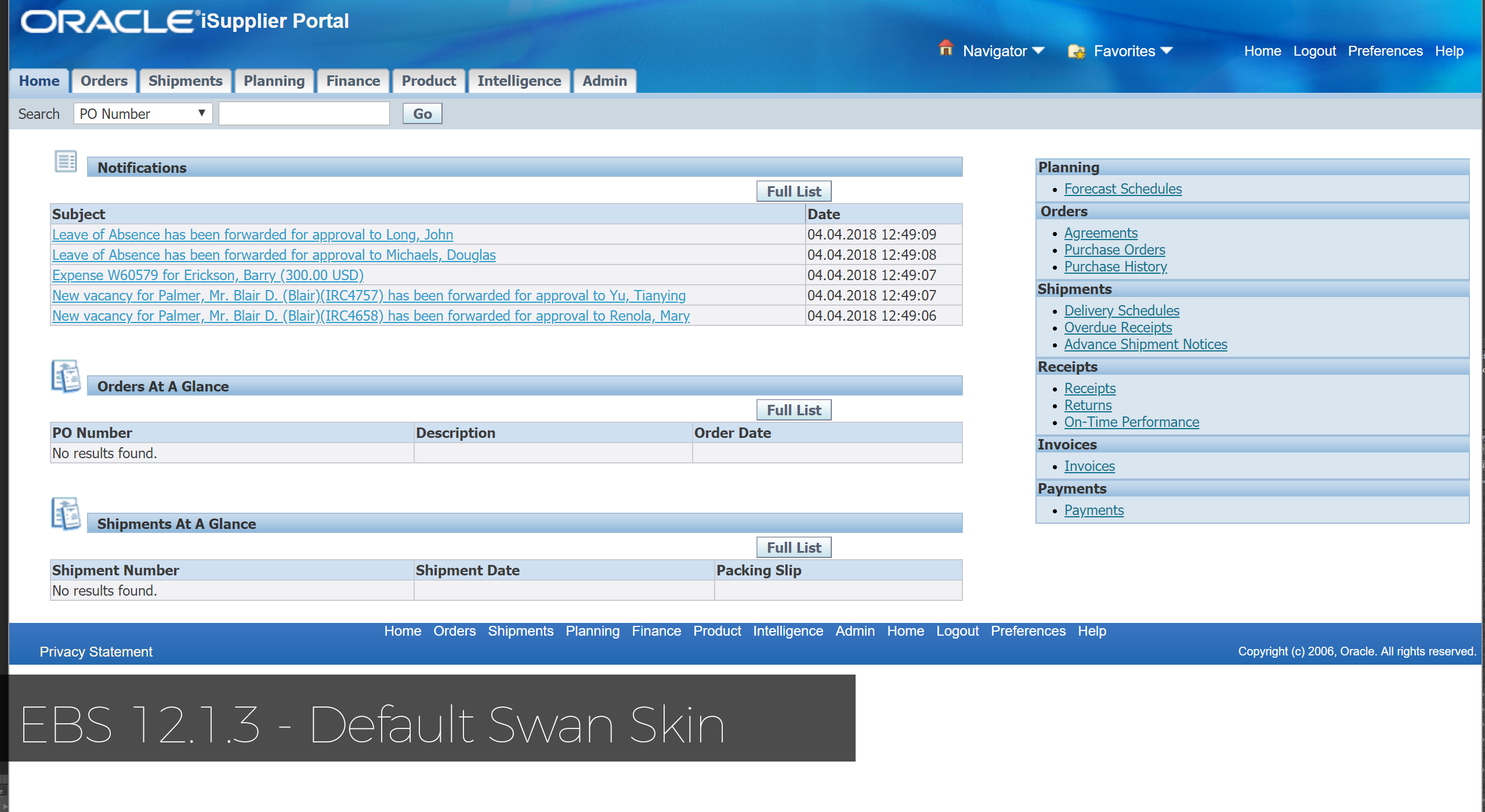Click Planning in the footer navigation

[x=592, y=631]
